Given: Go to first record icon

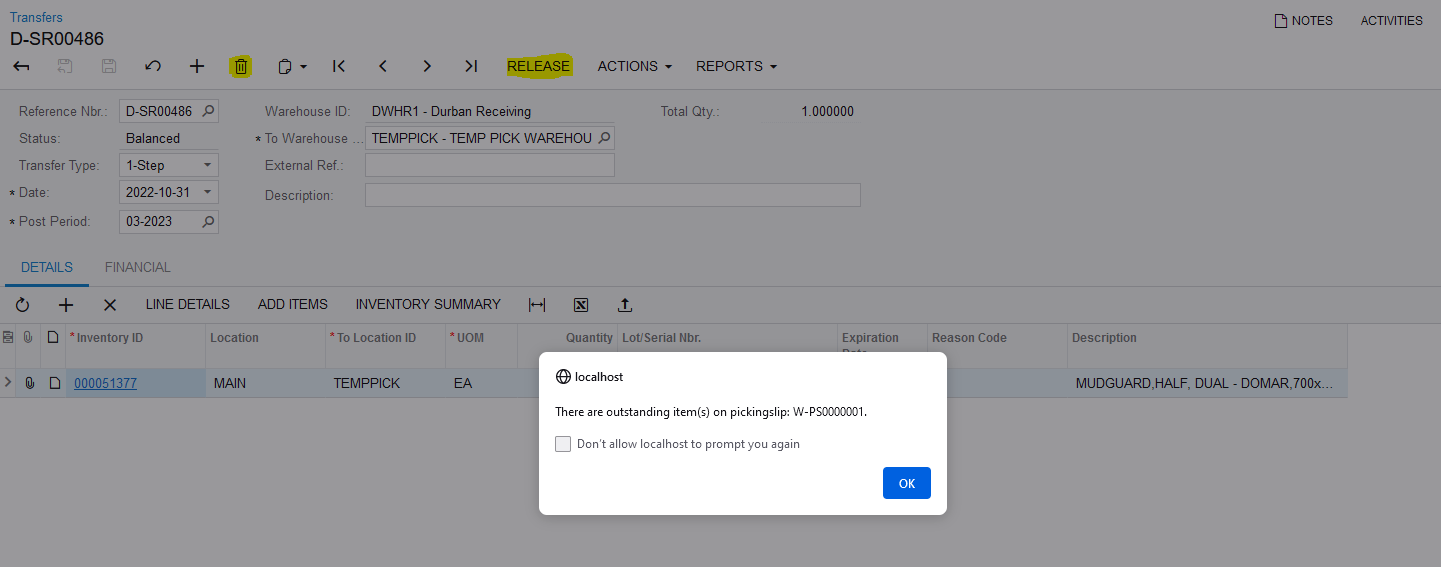Looking at the screenshot, I should click(339, 66).
